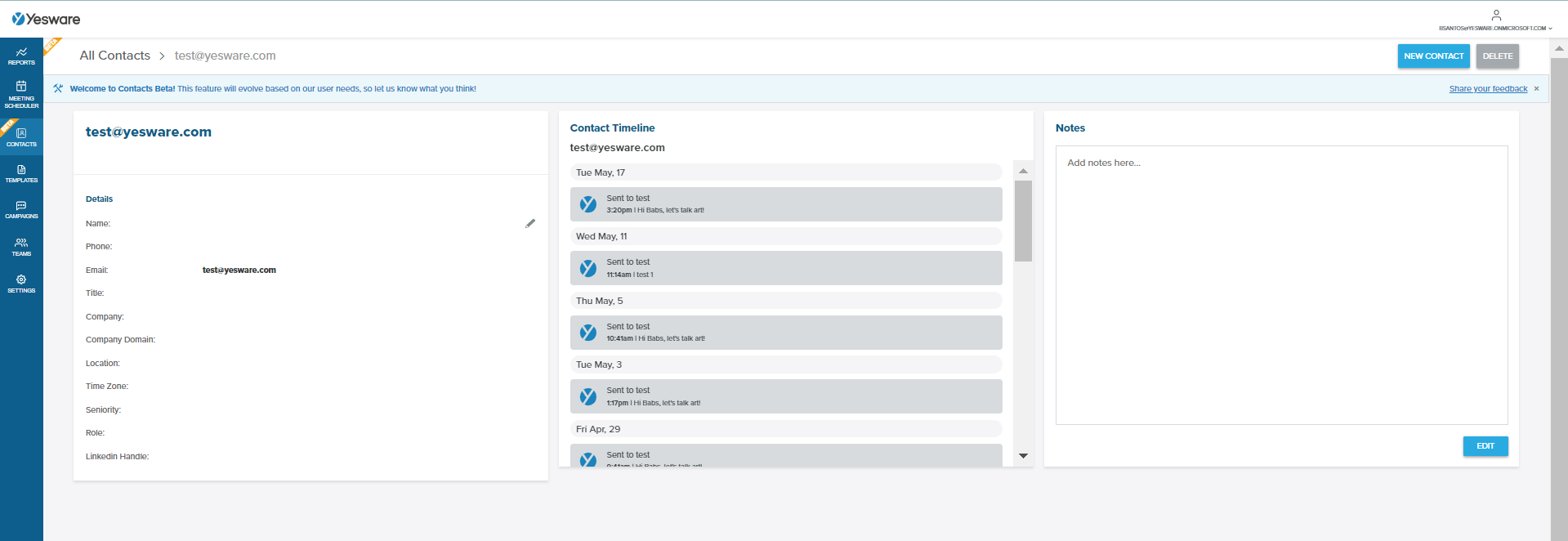Image resolution: width=1568 pixels, height=541 pixels.
Task: Click the Yesware logo
Action: point(46,19)
